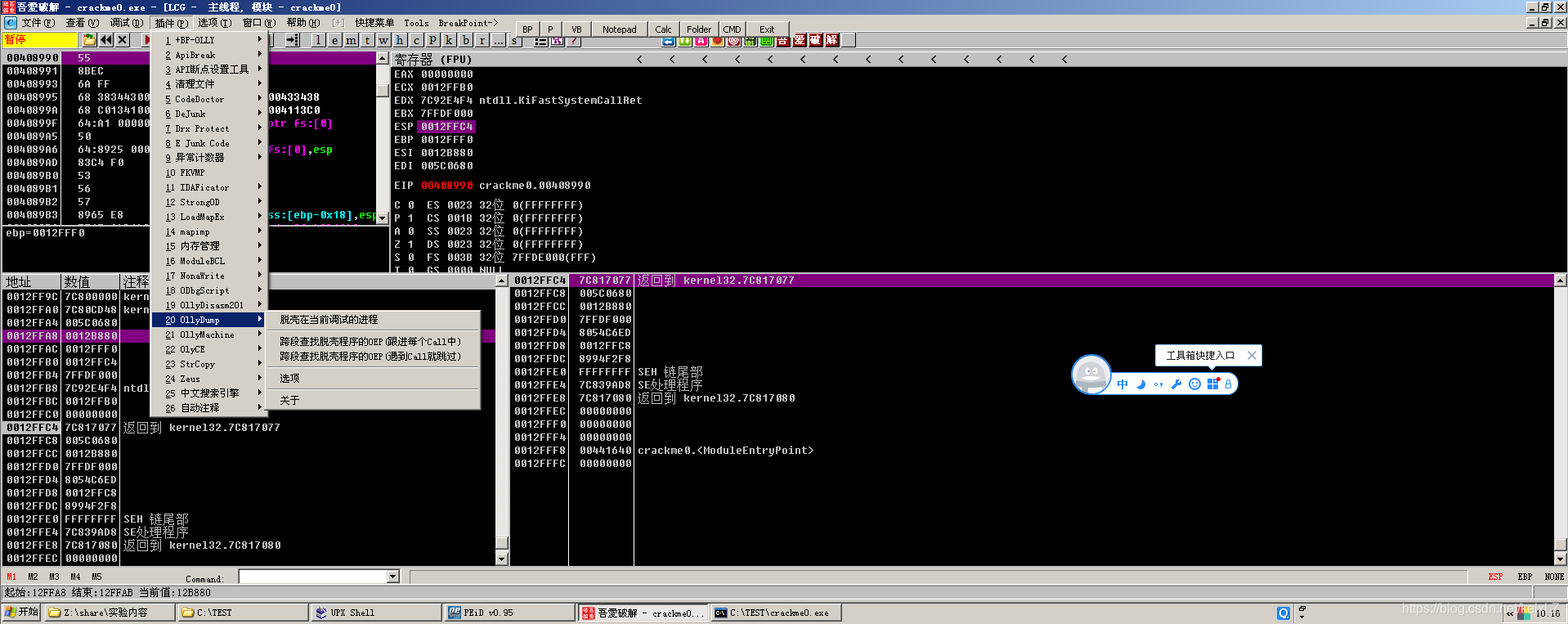Select NONE stack addressing mode
Viewport: 1568px width, 624px height.
click(1554, 577)
